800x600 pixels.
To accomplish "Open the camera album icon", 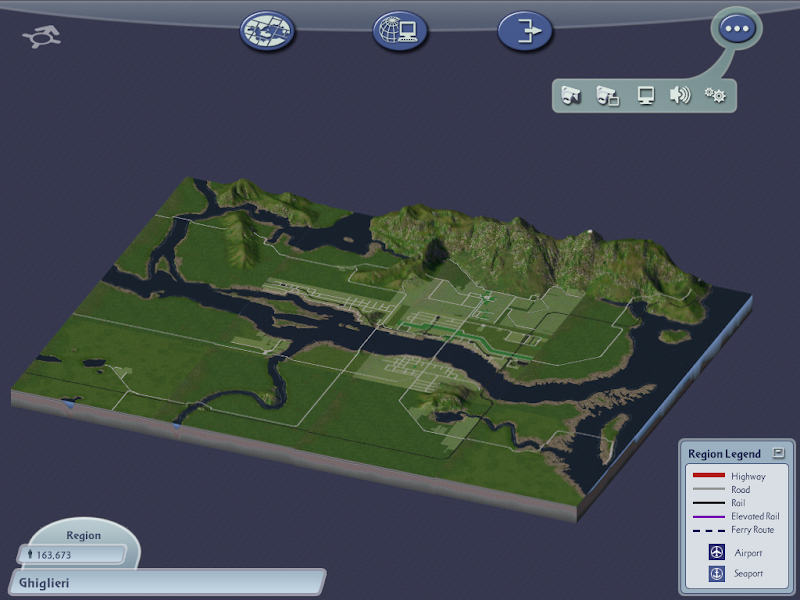I will [608, 95].
